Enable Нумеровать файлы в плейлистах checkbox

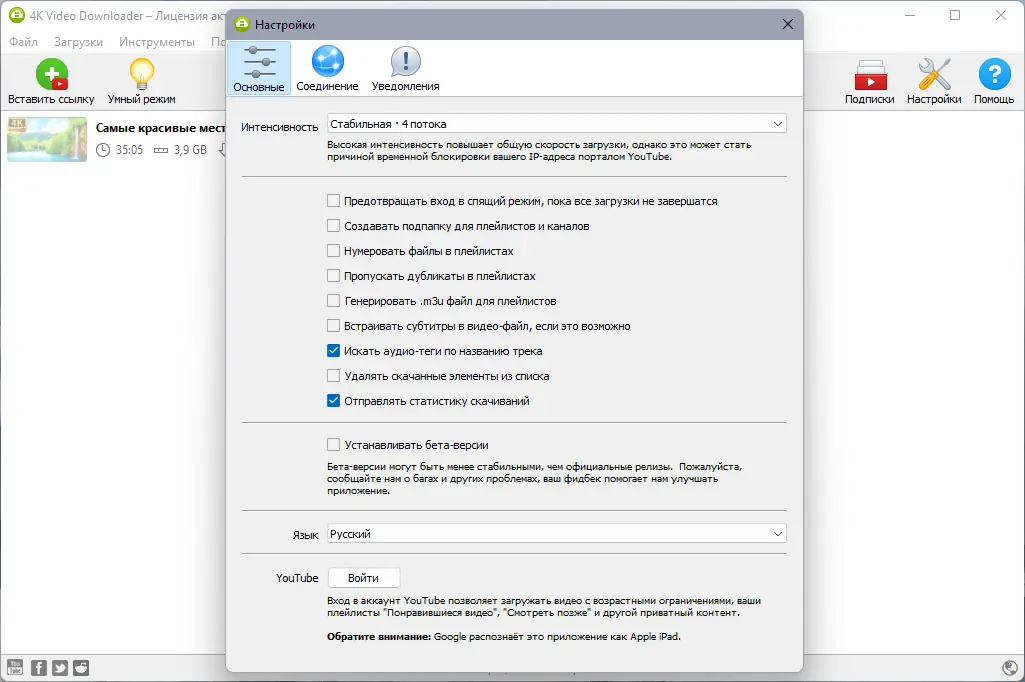coord(333,250)
